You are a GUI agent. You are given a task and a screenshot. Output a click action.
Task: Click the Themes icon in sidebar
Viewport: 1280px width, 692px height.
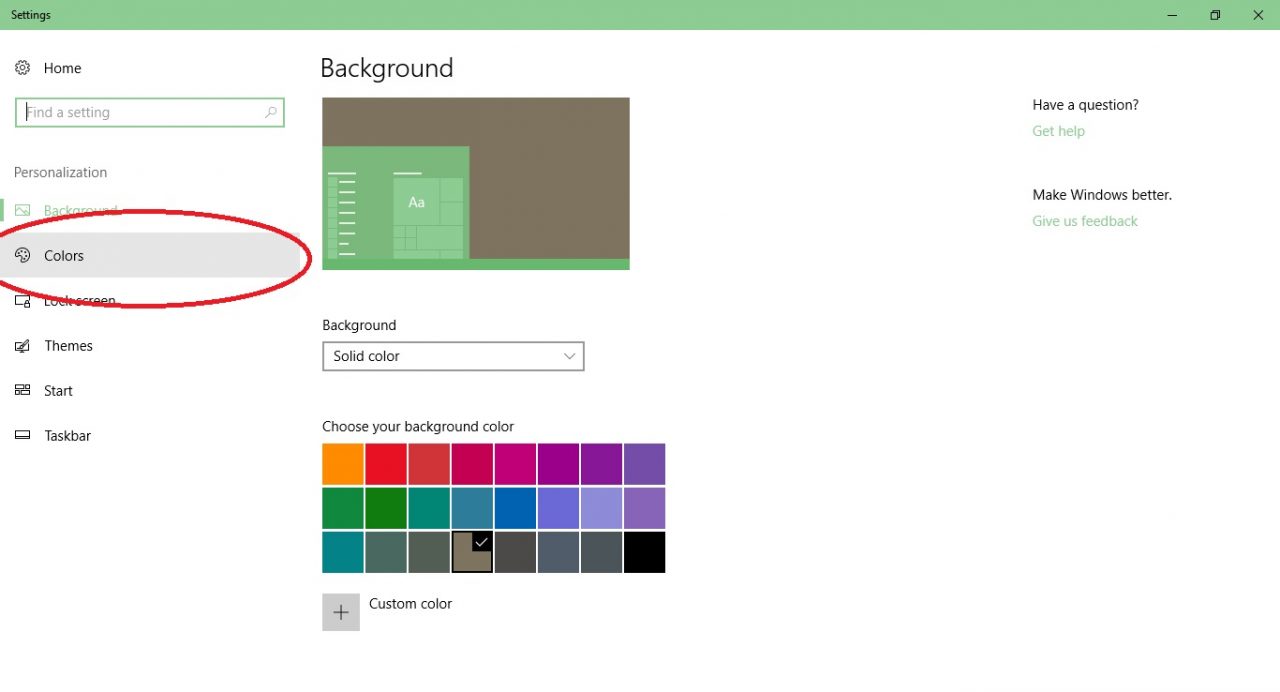click(x=22, y=346)
